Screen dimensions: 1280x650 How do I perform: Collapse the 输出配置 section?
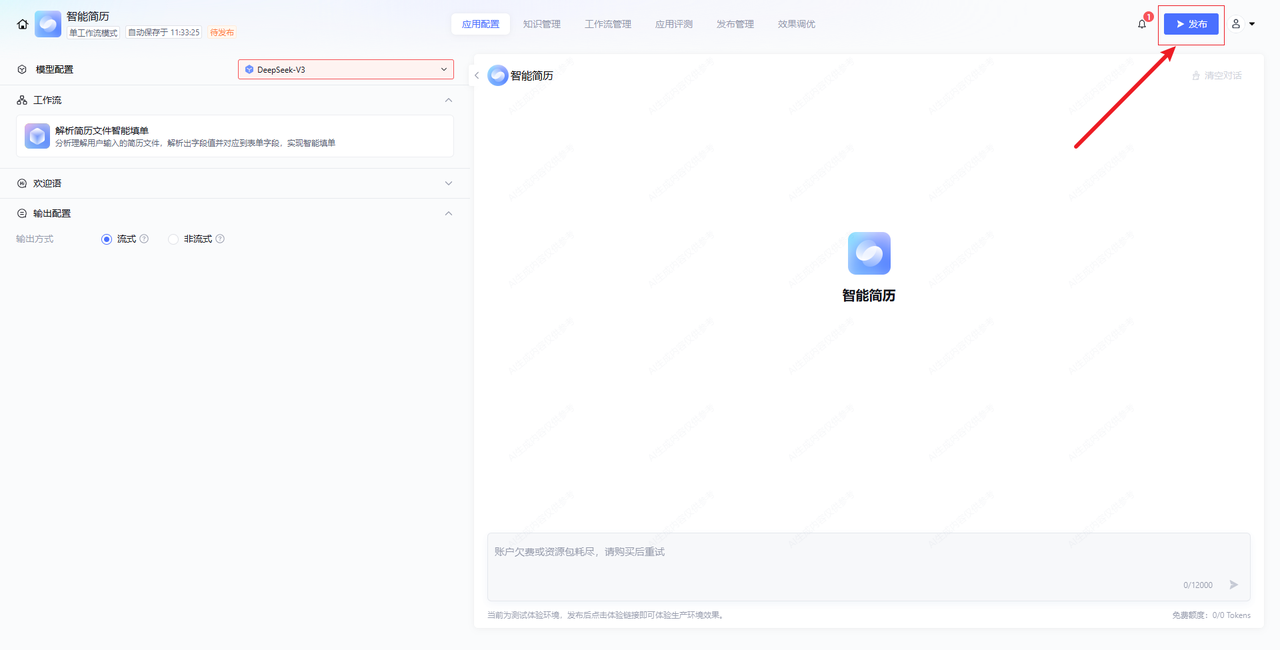[x=448, y=213]
